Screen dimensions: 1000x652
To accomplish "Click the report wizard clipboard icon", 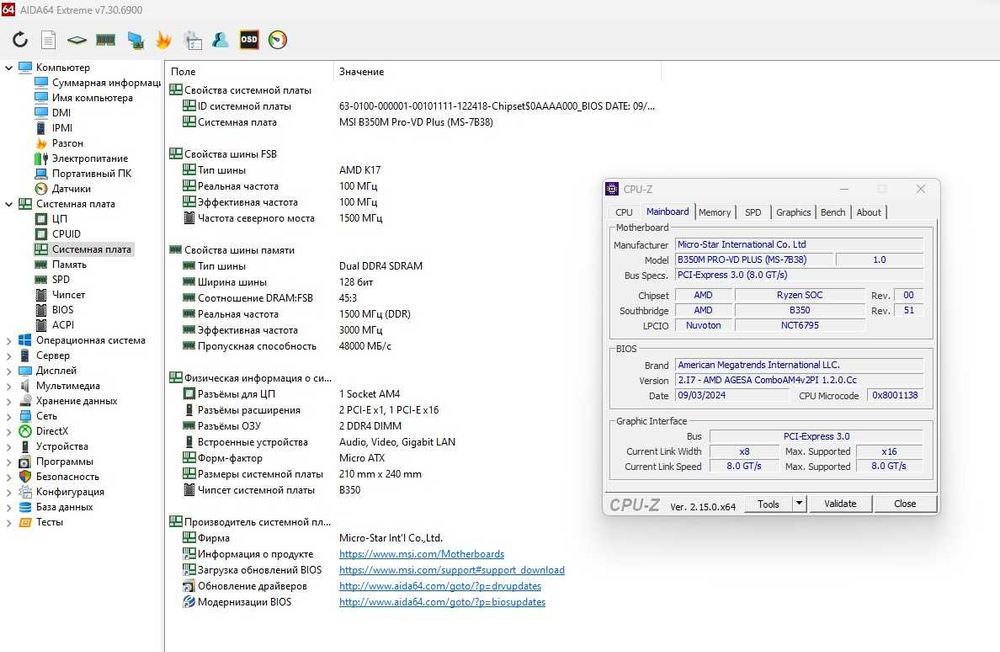I will pos(192,40).
